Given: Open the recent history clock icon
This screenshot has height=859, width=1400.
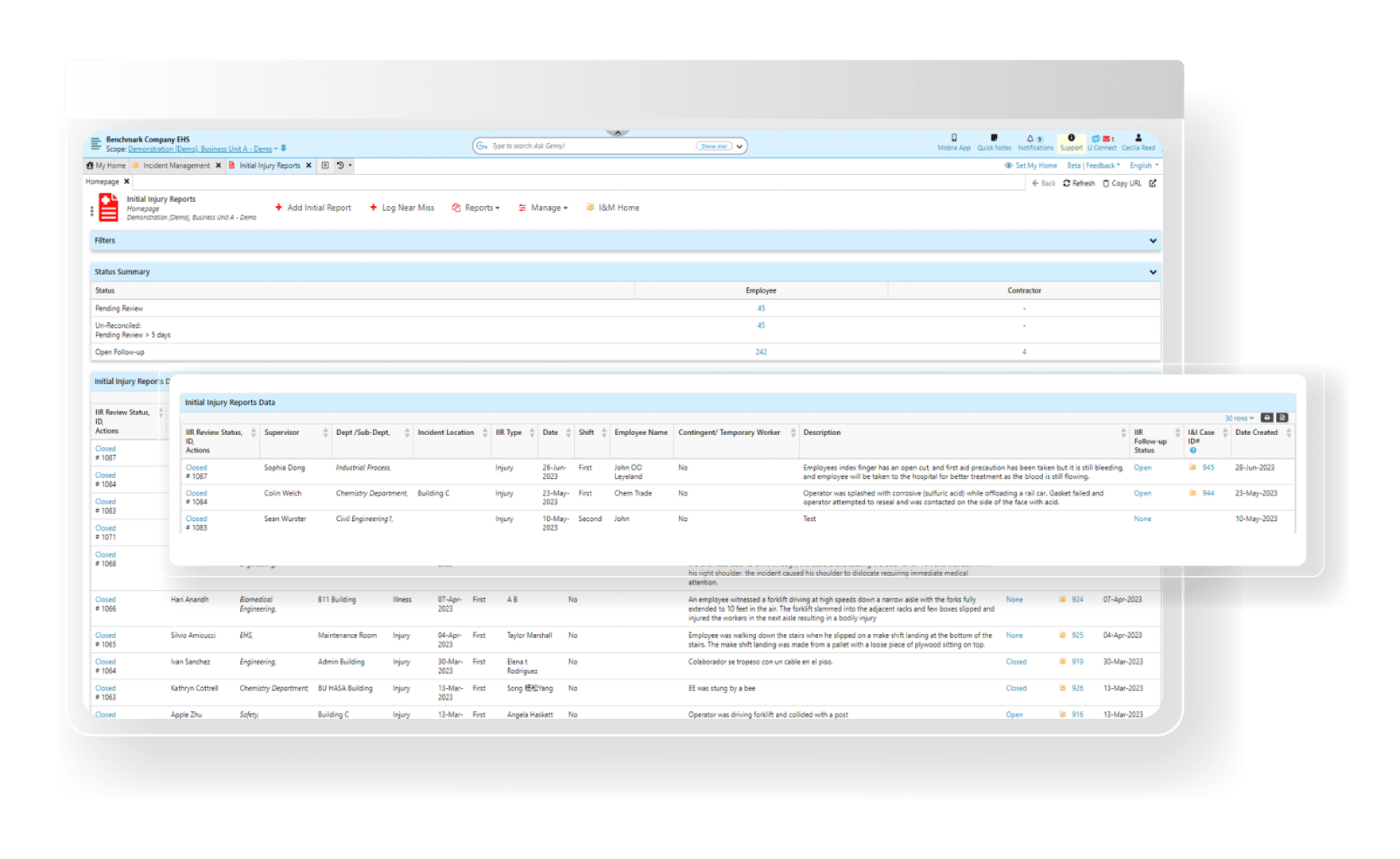Looking at the screenshot, I should [x=340, y=165].
